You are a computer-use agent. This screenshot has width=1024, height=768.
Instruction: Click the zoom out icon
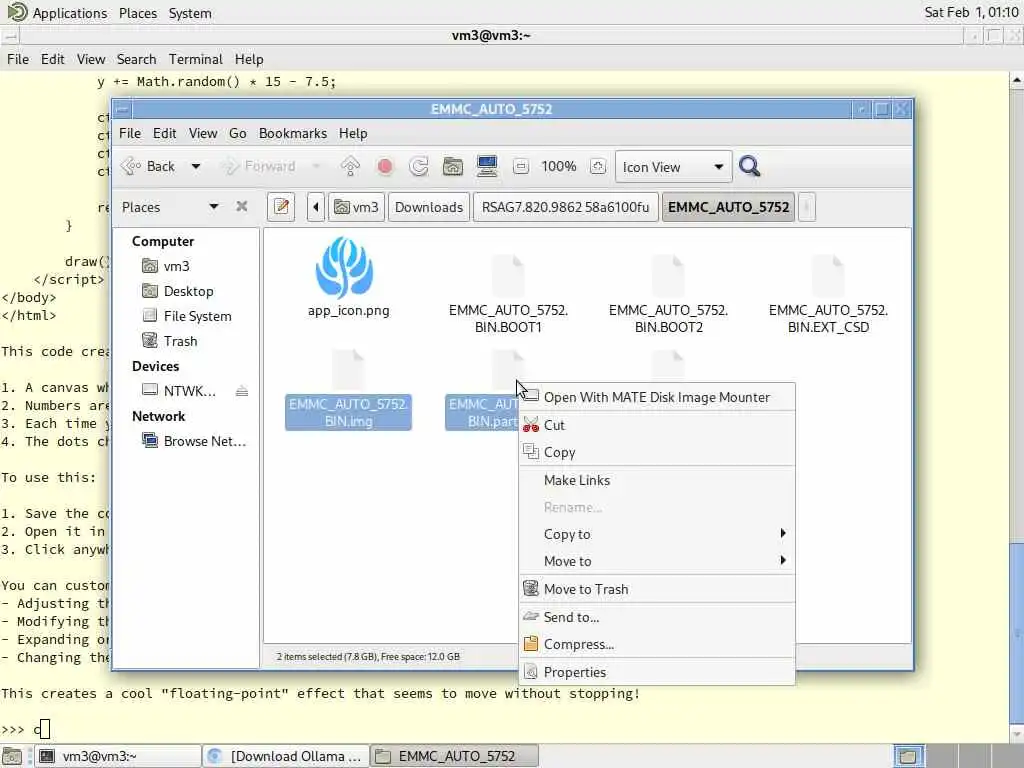point(520,167)
